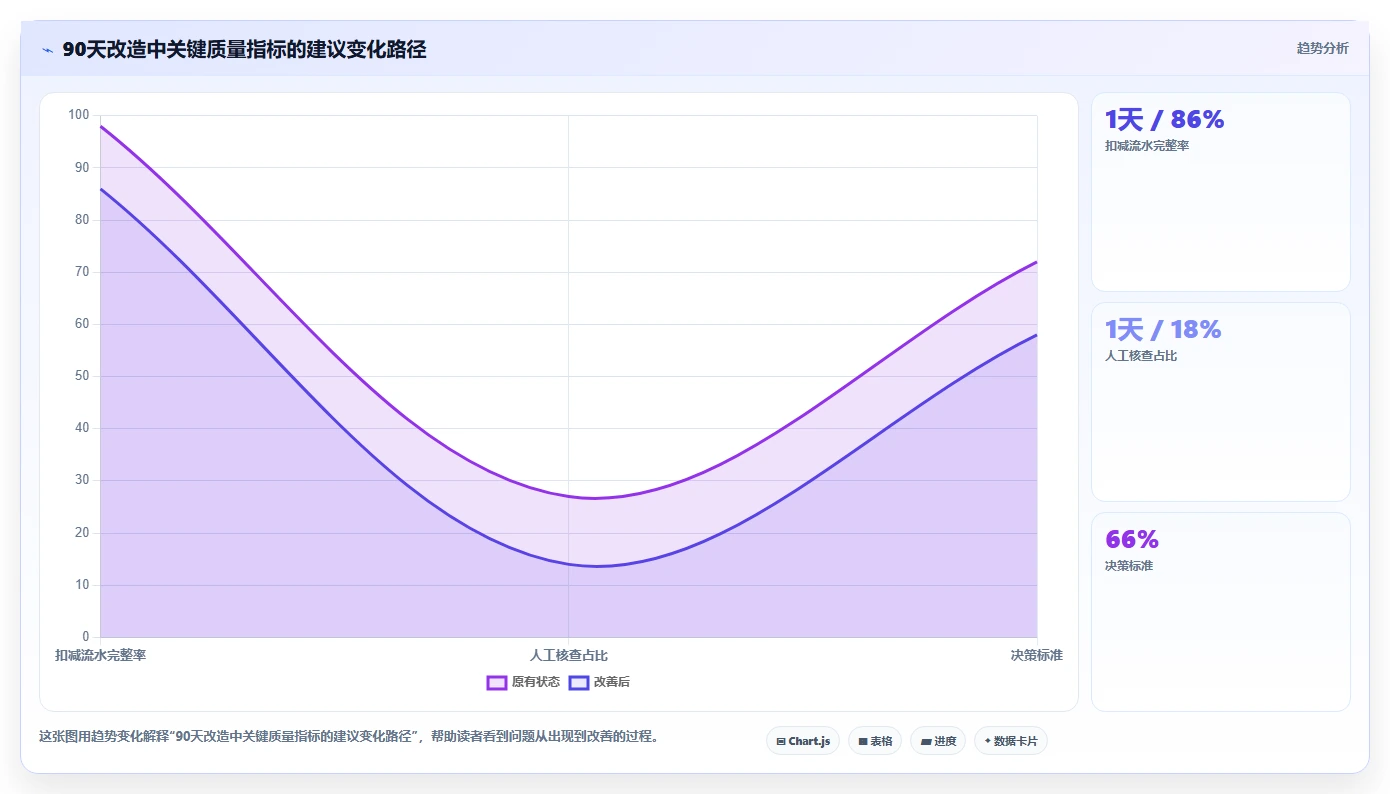Click the 100 y-axis tick label
Viewport: 1390px width, 794px height.
tap(79, 115)
